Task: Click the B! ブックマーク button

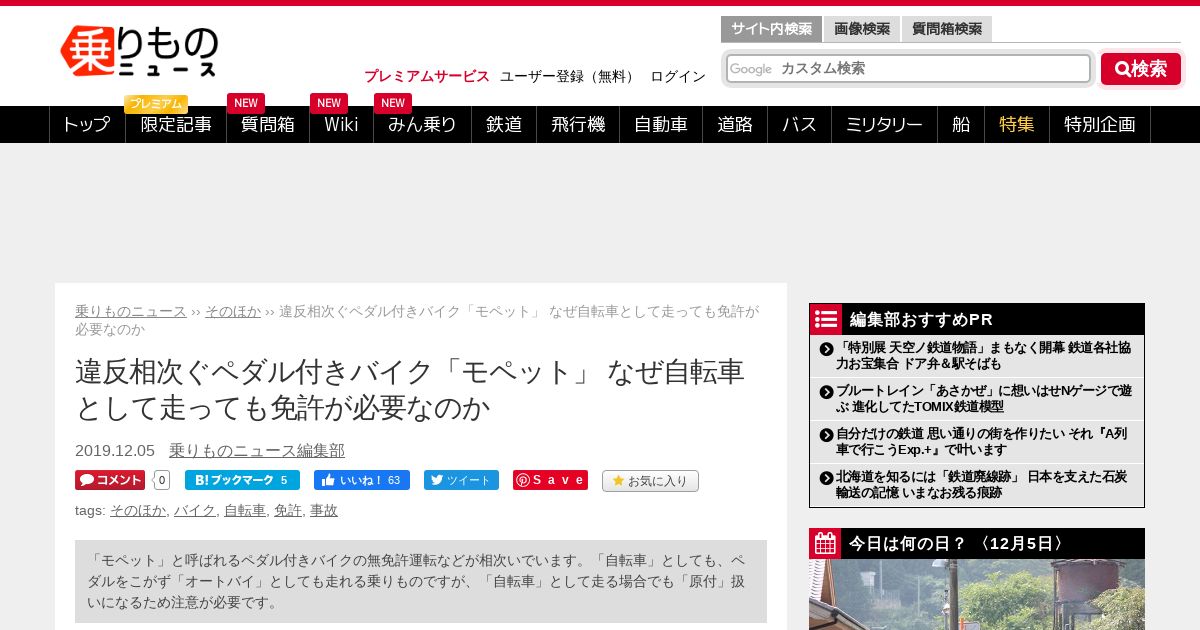Action: (242, 480)
